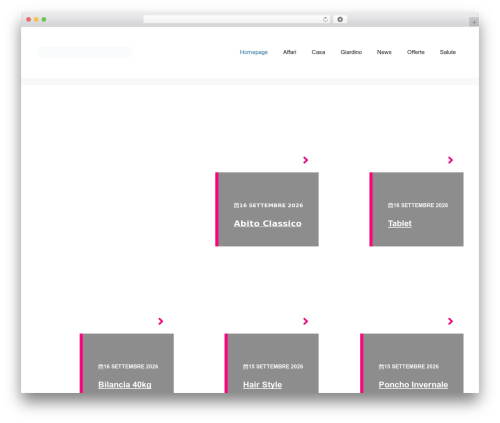The width and height of the screenshot is (500, 423).
Task: Click calendar icon on Abito Classico card
Action: [236, 205]
